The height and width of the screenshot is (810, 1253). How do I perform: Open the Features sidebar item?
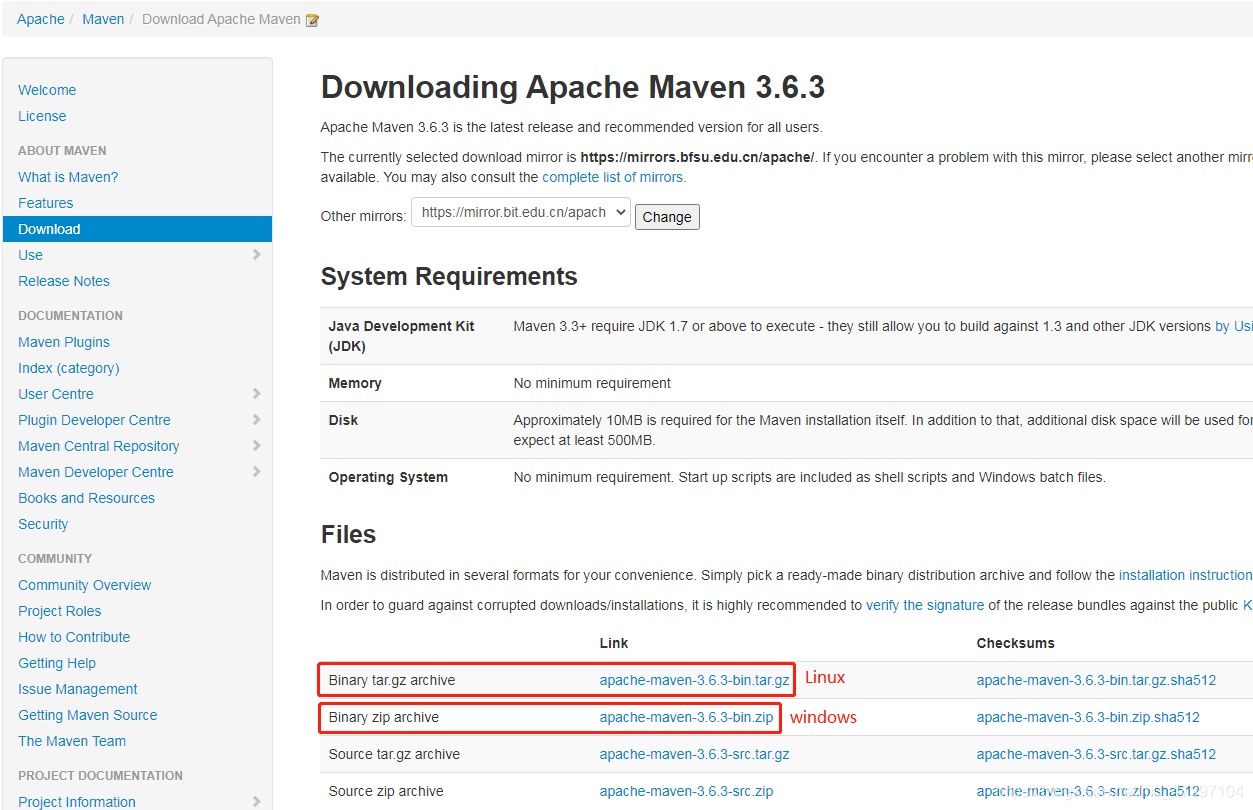click(46, 203)
